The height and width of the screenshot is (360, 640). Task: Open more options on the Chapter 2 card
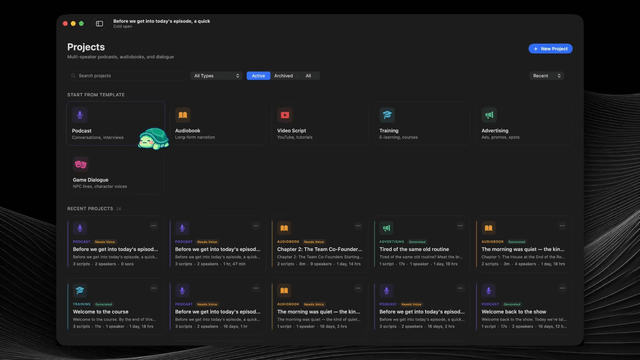(358, 226)
